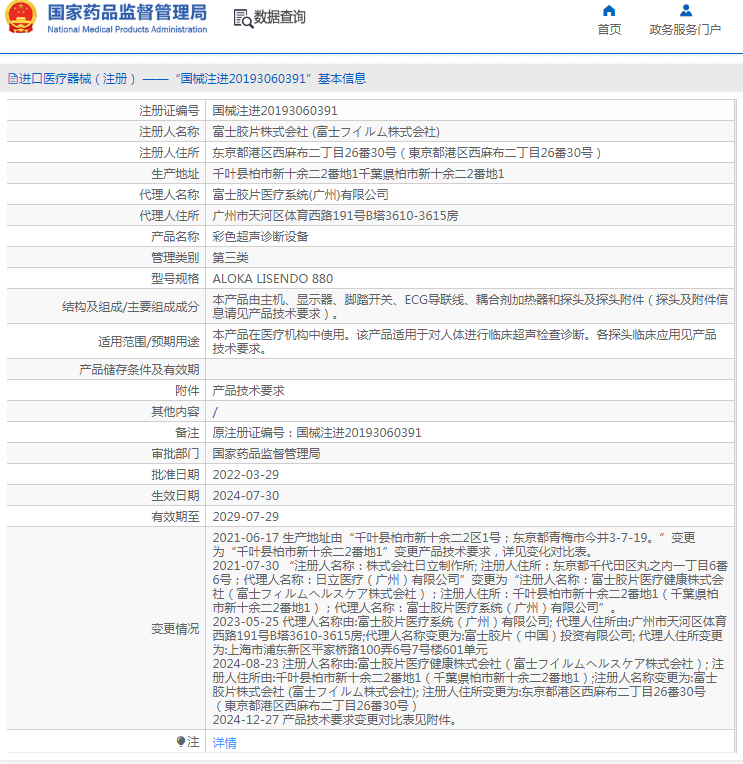Click attachment value 产品技术要求
Viewport: 743px width, 764px height.
pos(248,390)
